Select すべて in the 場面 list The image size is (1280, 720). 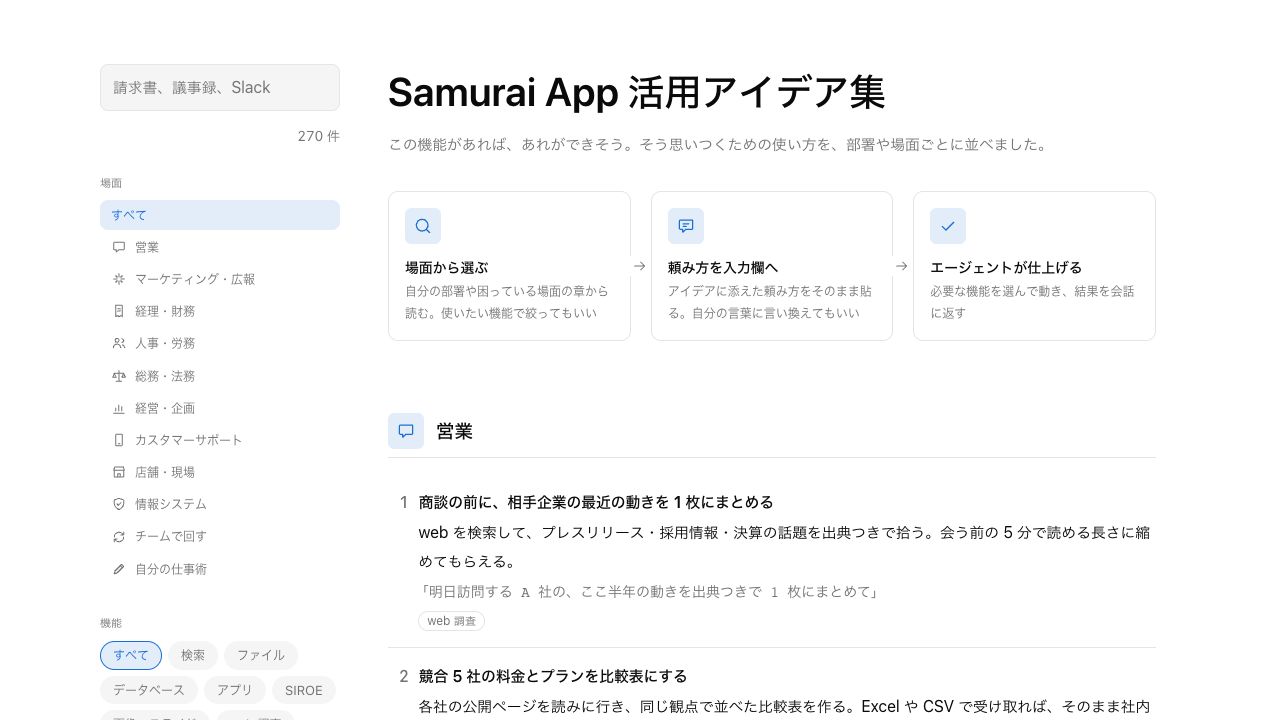click(220, 215)
